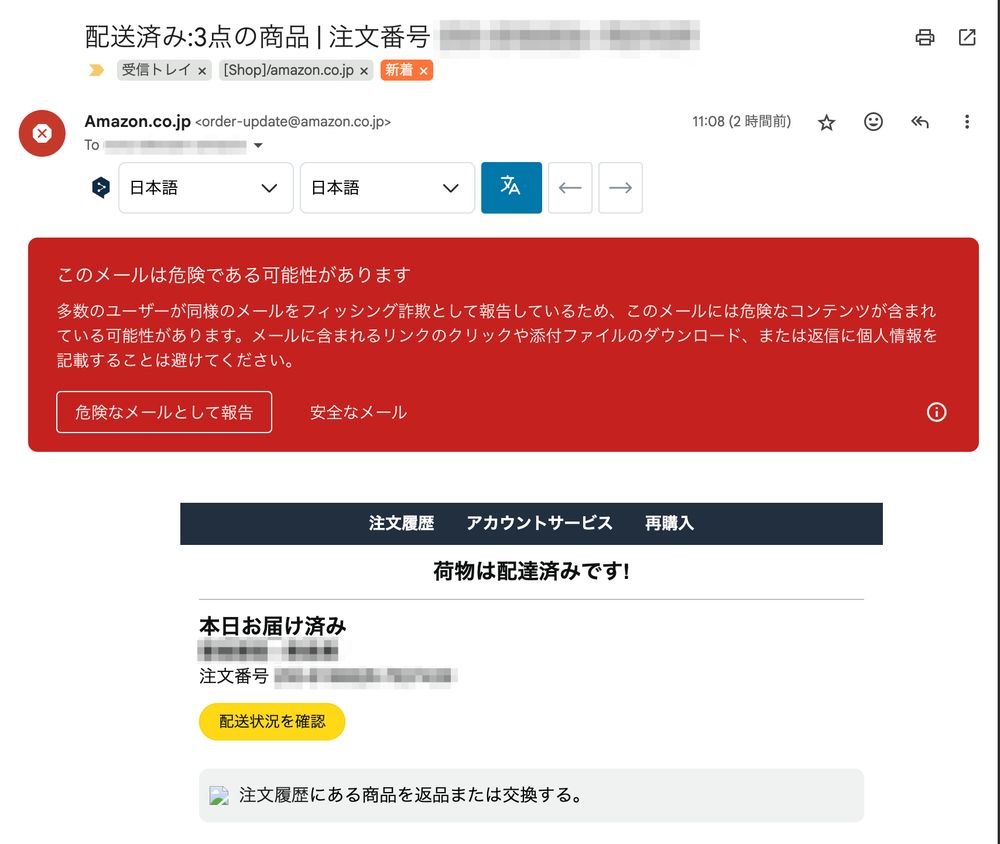Click the yellow 配送状況を確認 button
1000x844 pixels.
tap(272, 722)
